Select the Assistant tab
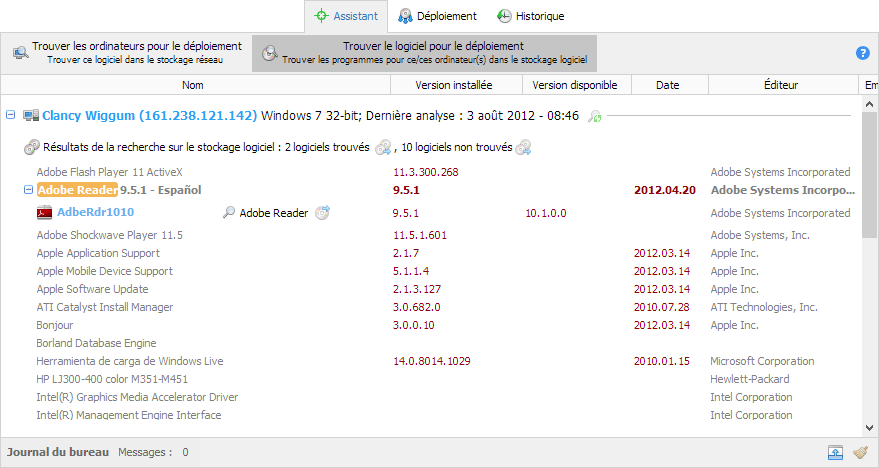 click(x=346, y=16)
